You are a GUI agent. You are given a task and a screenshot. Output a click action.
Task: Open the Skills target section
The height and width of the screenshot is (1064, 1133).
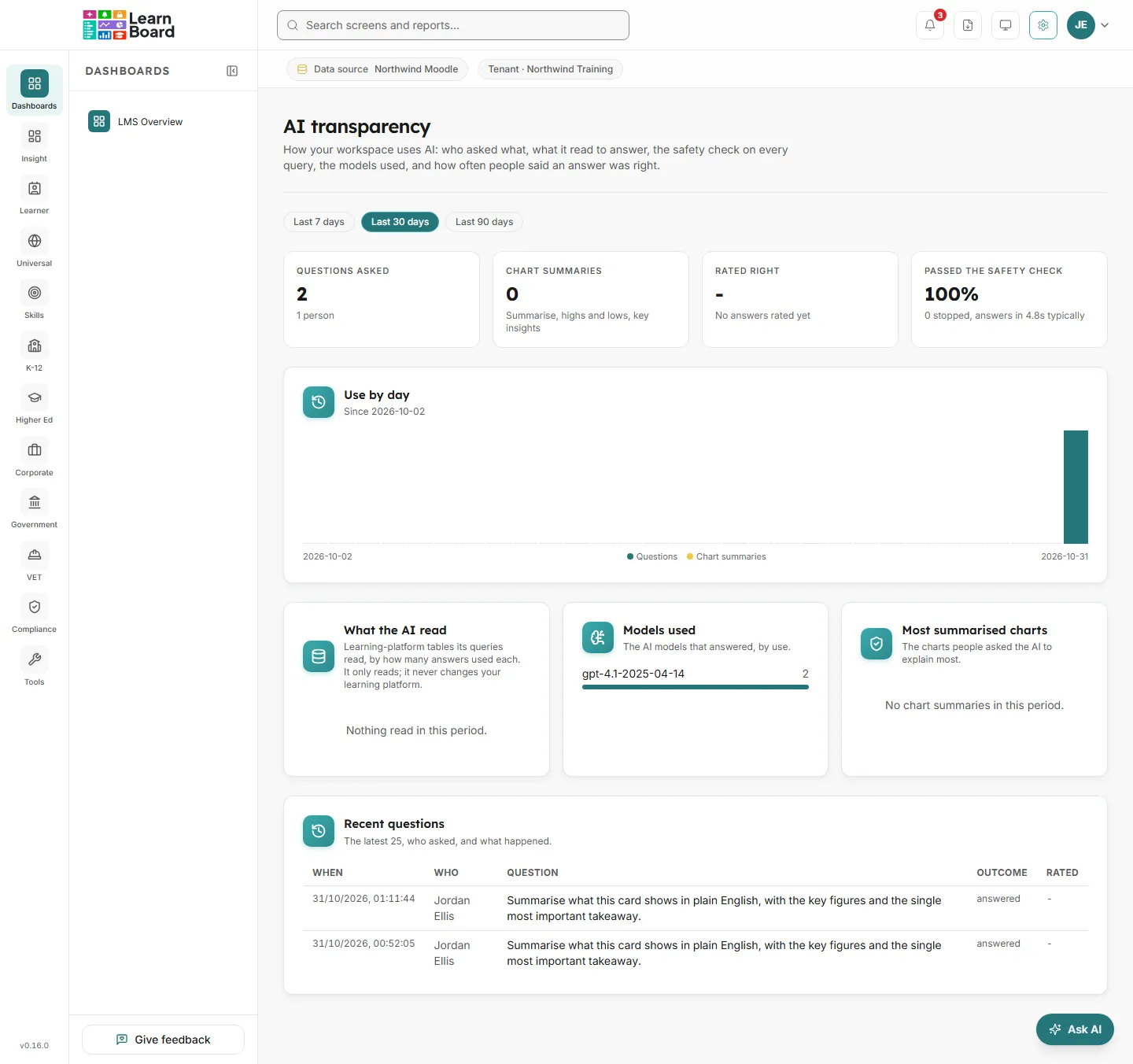point(35,300)
